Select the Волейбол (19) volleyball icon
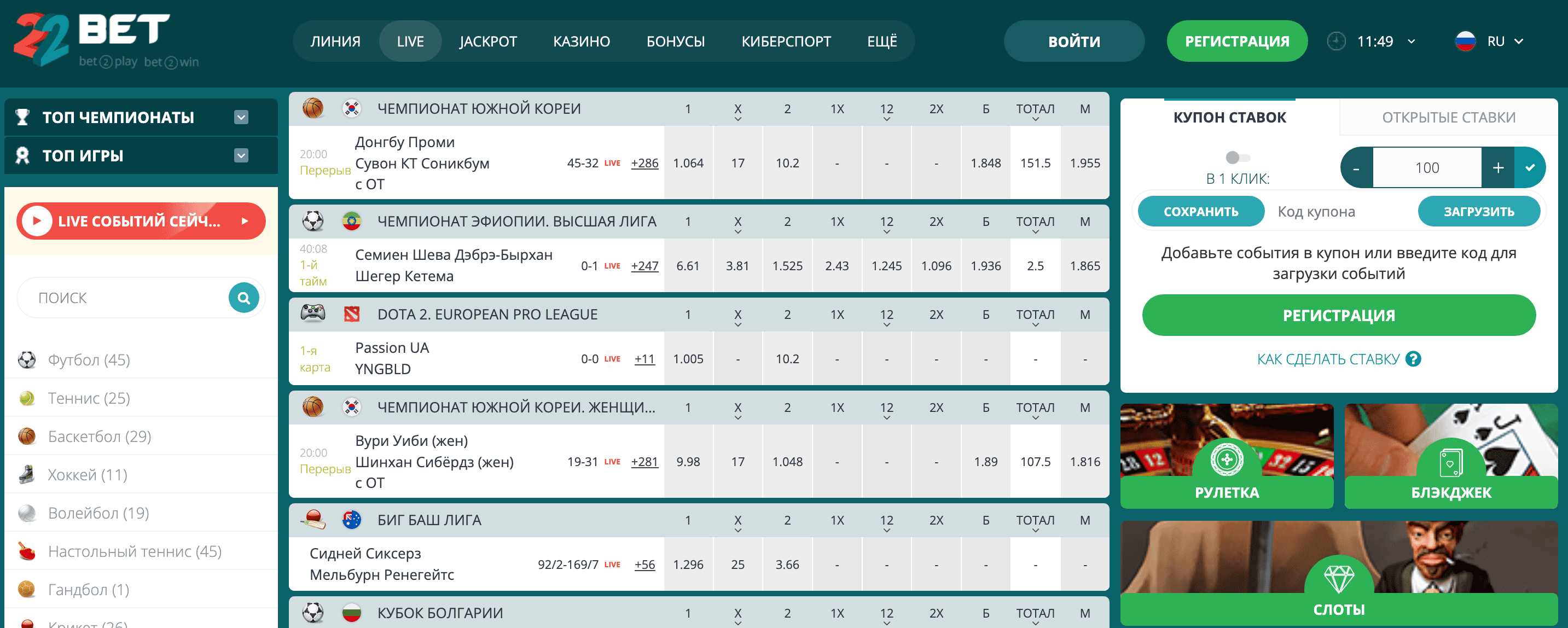Viewport: 1568px width, 628px height. 27,513
